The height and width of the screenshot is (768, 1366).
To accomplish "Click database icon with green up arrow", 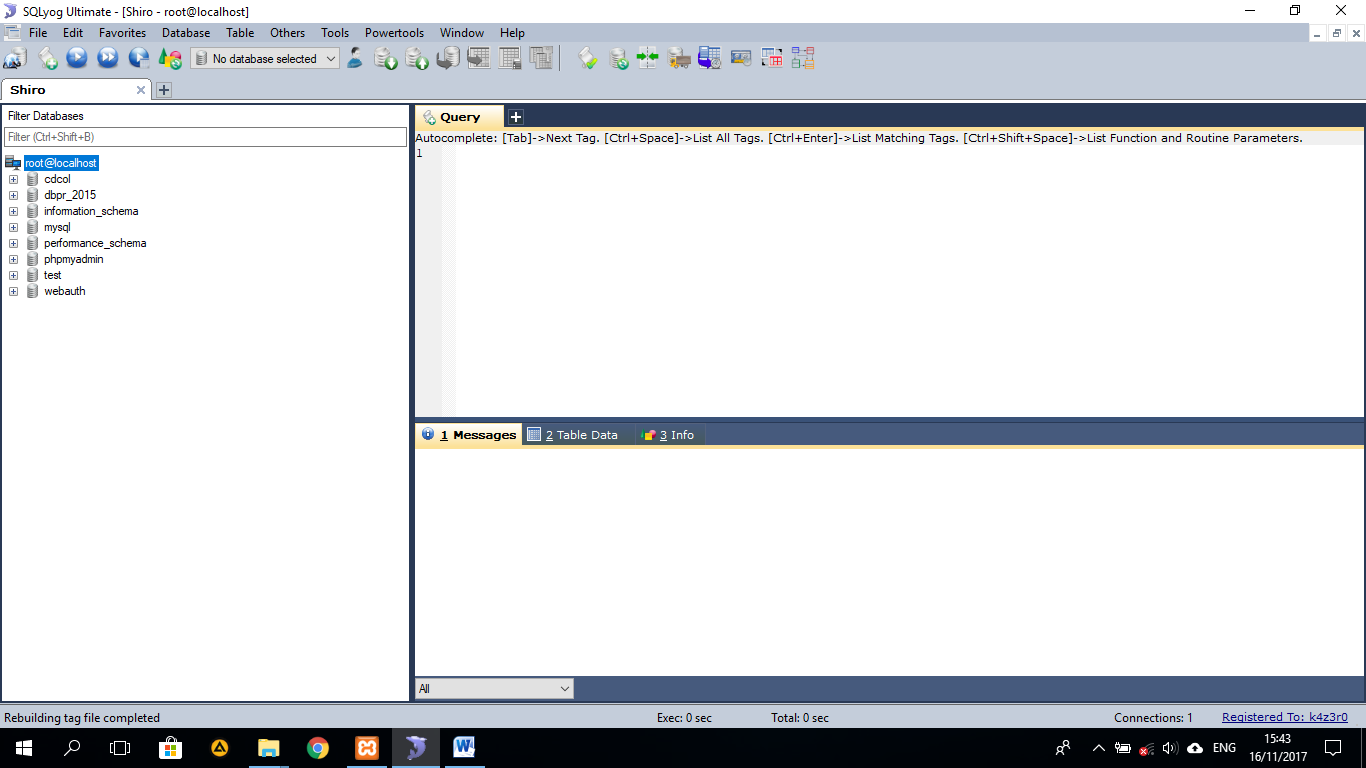I will tap(417, 58).
